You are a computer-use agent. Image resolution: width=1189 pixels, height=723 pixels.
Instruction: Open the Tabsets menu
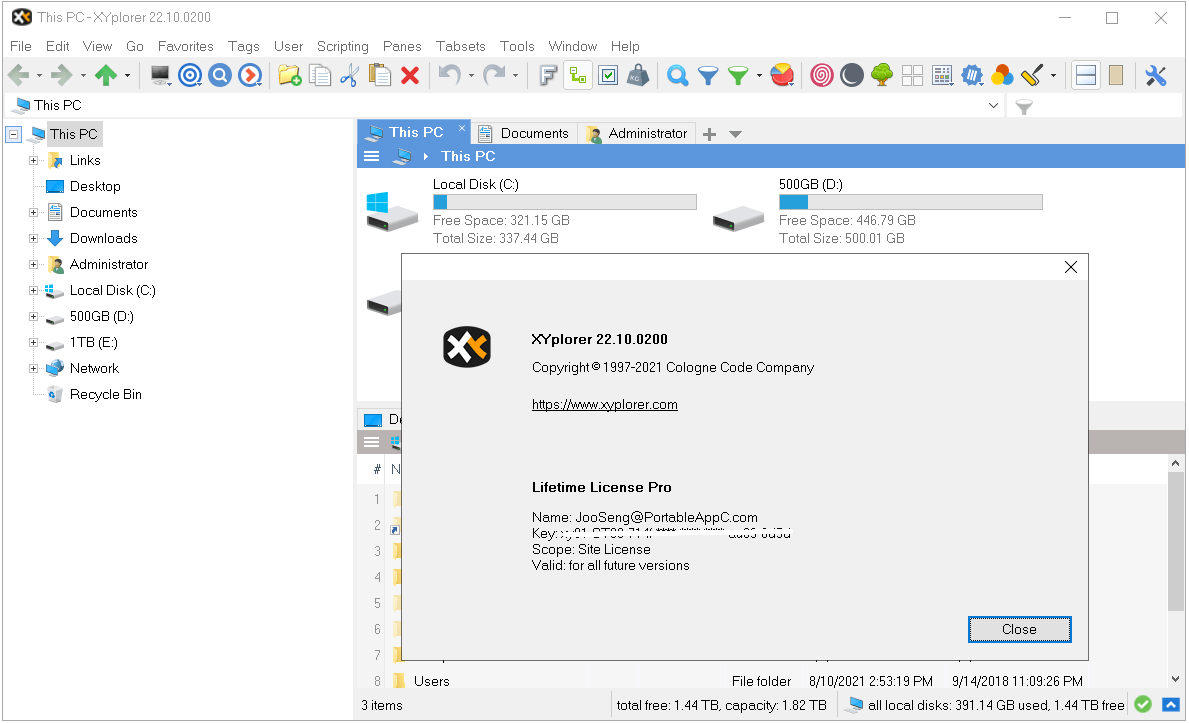(460, 46)
